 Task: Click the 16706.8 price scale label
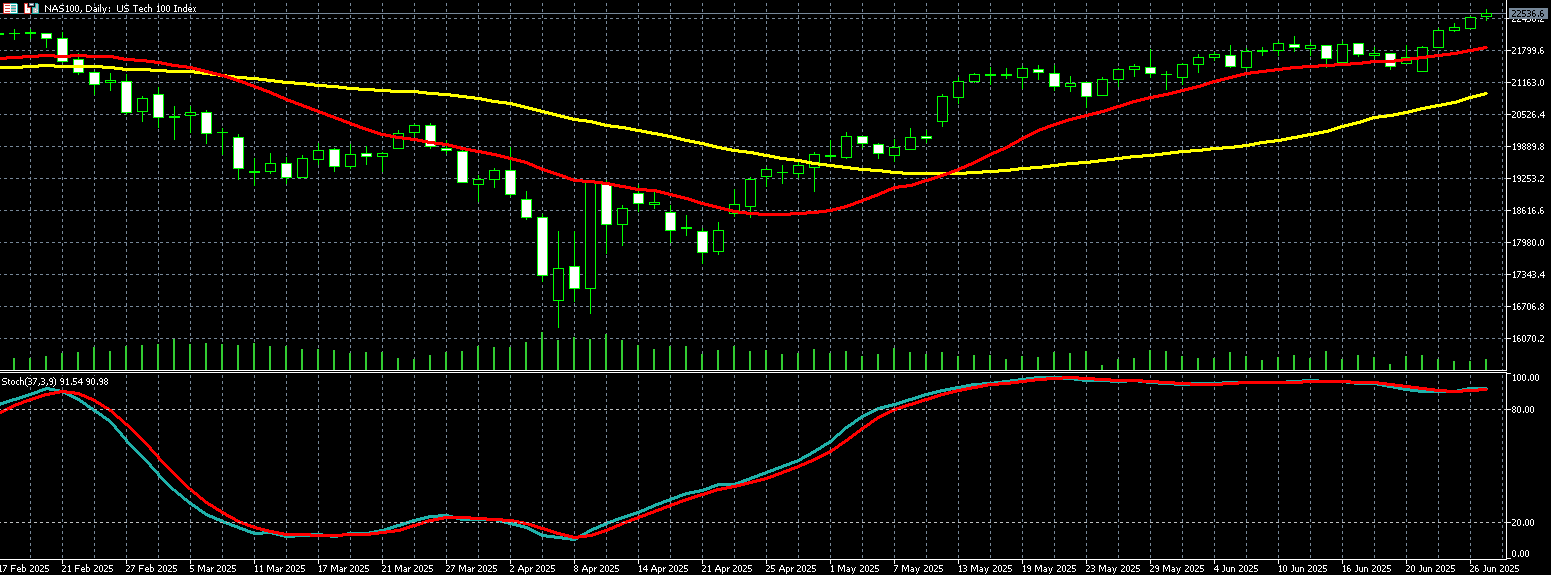click(1528, 307)
